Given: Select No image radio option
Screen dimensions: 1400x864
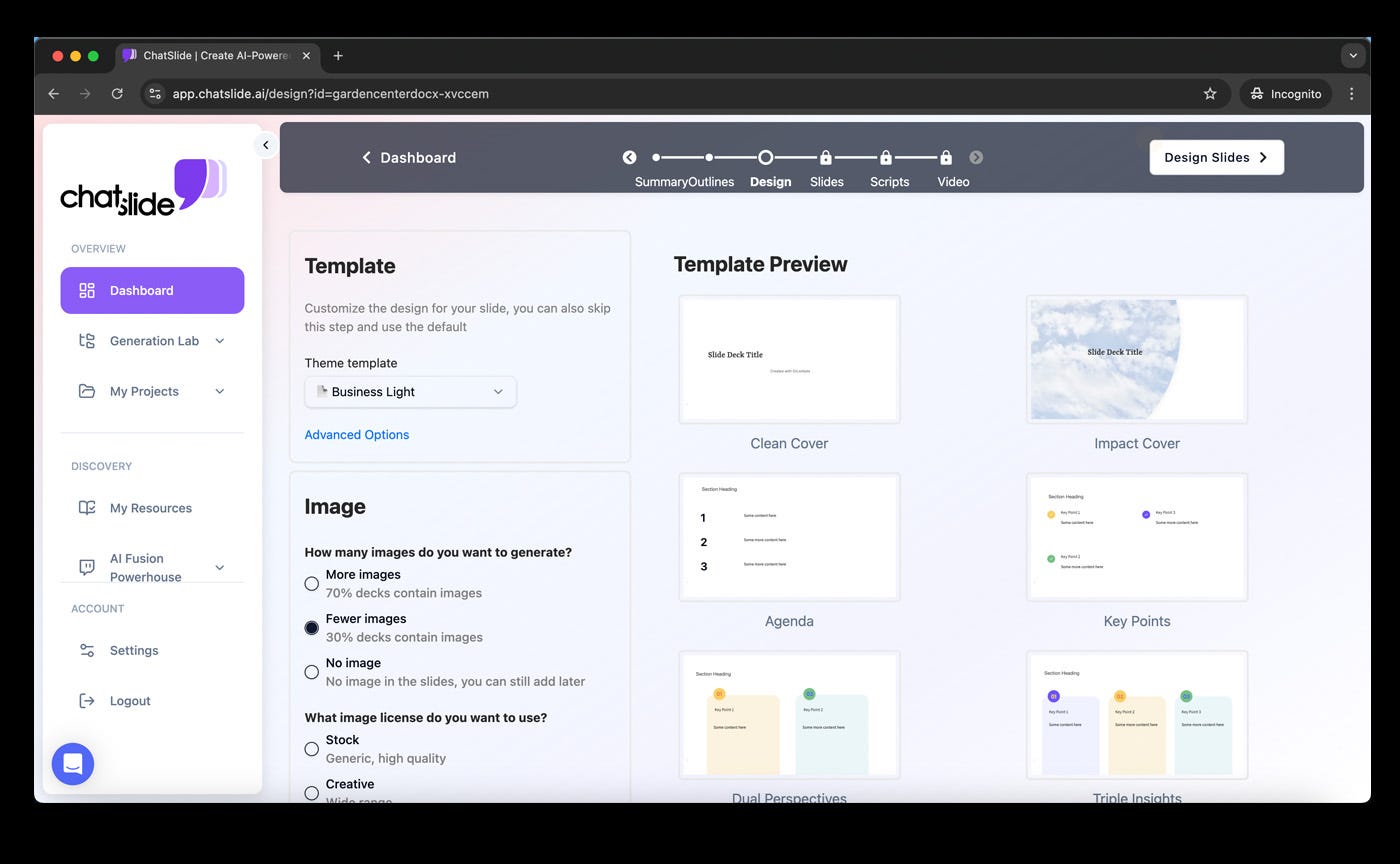Looking at the screenshot, I should 312,672.
